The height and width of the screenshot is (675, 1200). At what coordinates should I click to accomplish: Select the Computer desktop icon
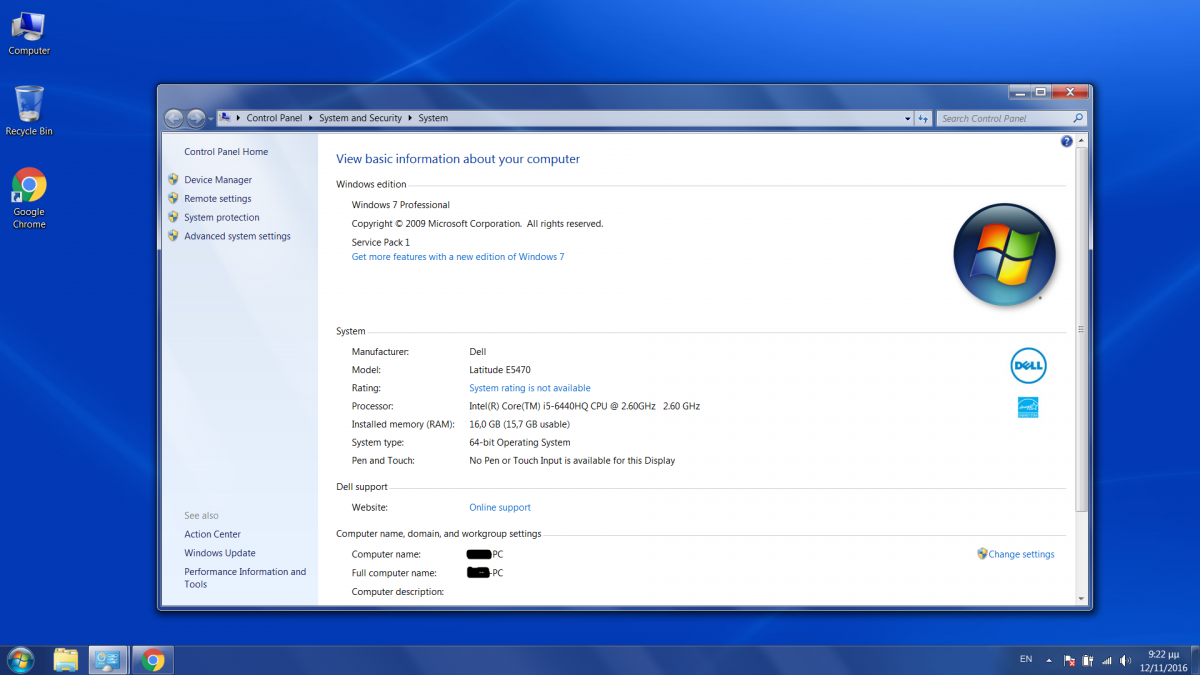point(29,33)
